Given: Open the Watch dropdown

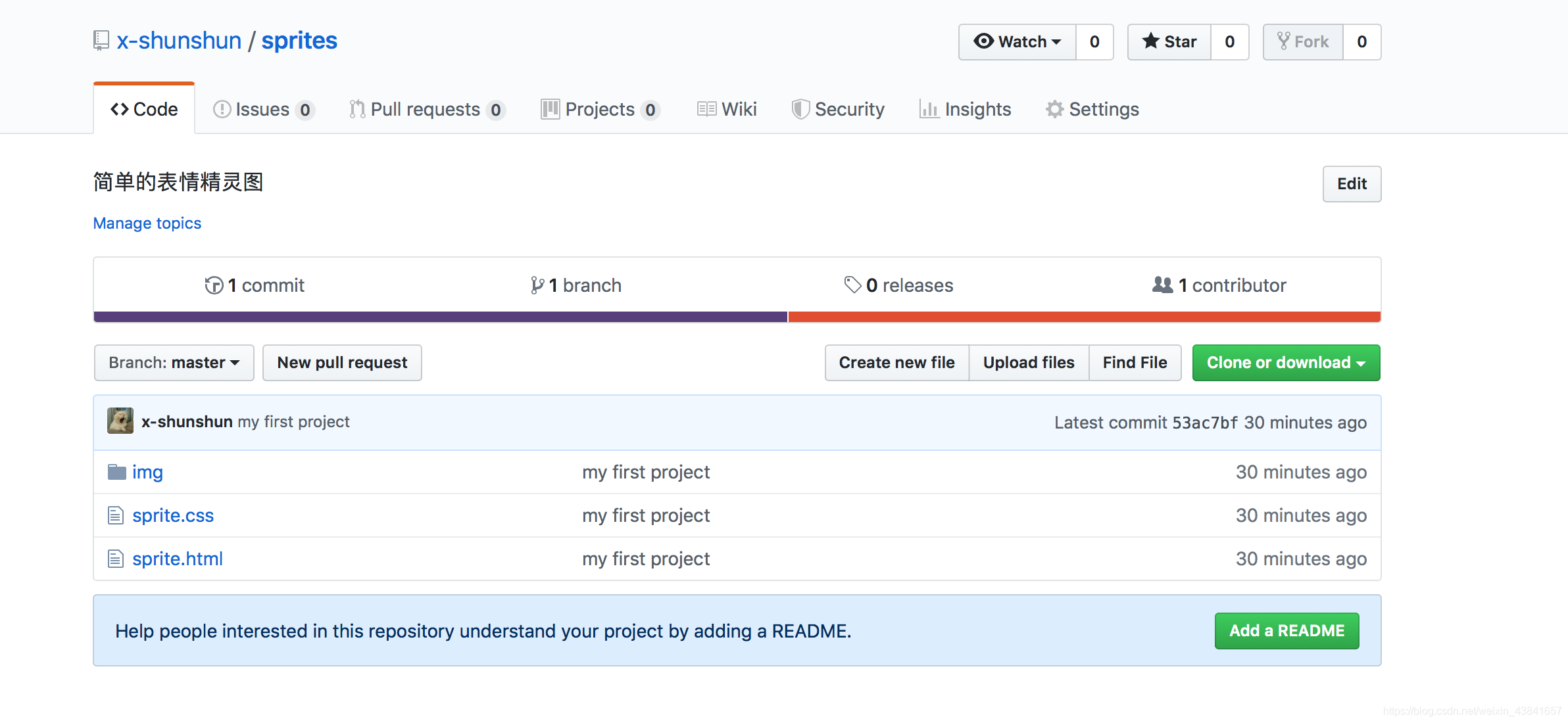Looking at the screenshot, I should pos(1017,42).
